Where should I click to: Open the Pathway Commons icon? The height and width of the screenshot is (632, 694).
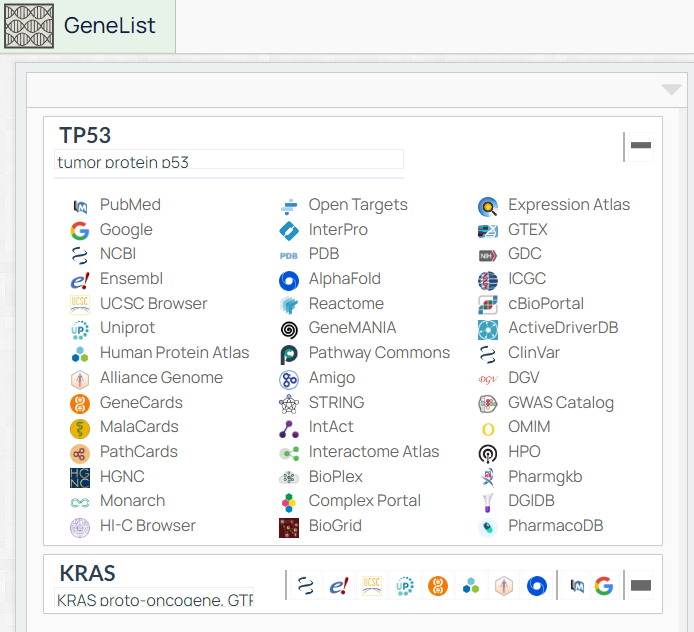289,354
